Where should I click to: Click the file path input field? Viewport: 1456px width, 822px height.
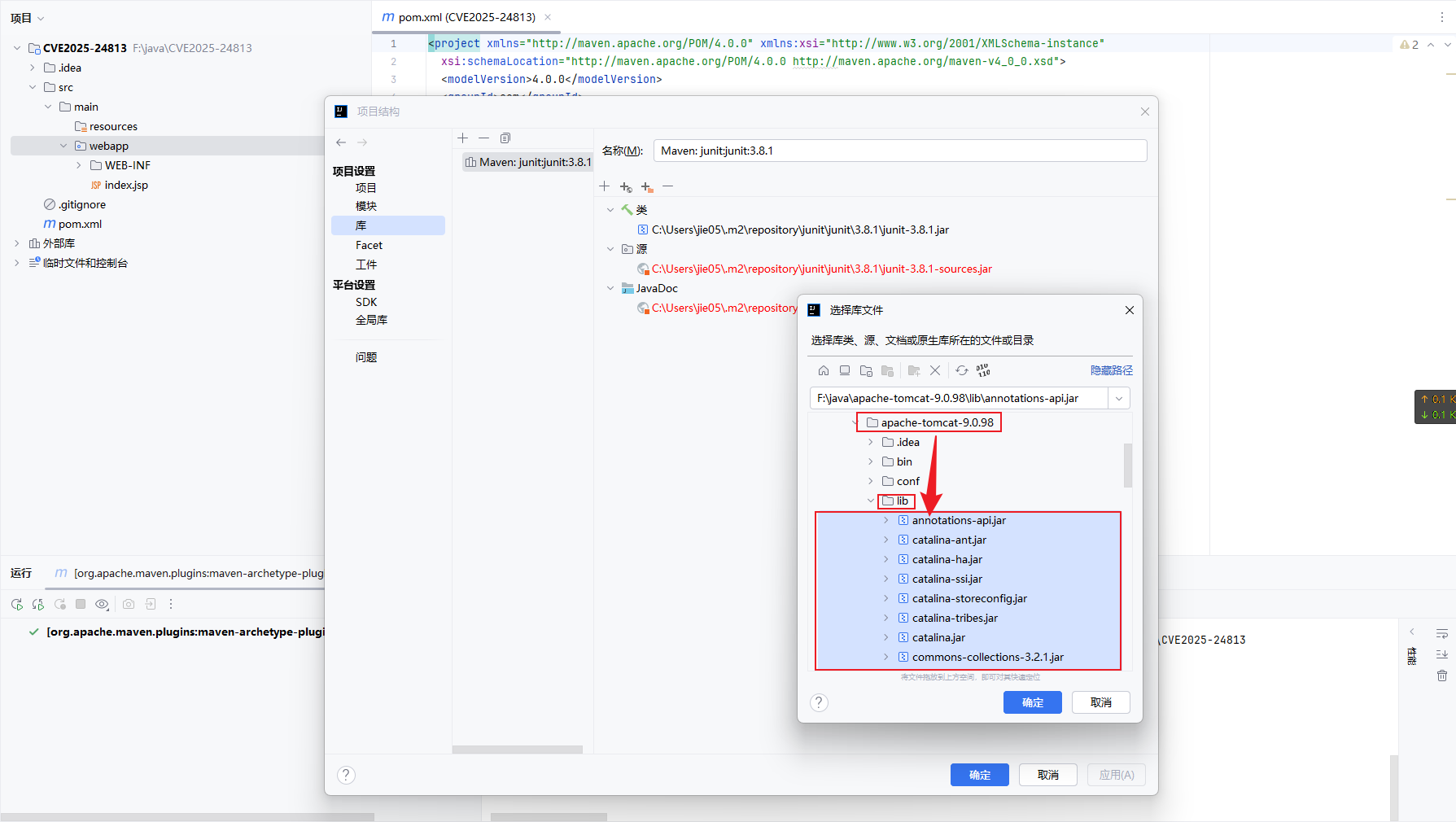(x=959, y=398)
